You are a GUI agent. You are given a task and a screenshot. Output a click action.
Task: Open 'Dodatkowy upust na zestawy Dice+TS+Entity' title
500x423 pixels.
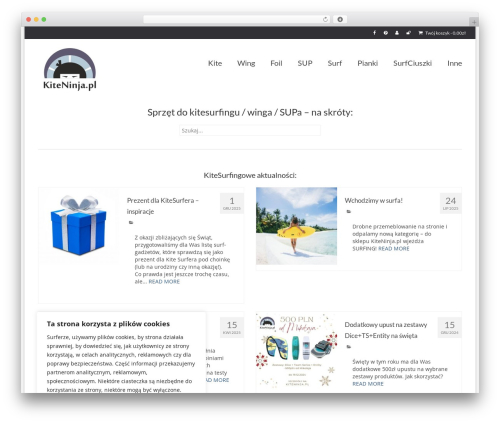[x=386, y=330]
